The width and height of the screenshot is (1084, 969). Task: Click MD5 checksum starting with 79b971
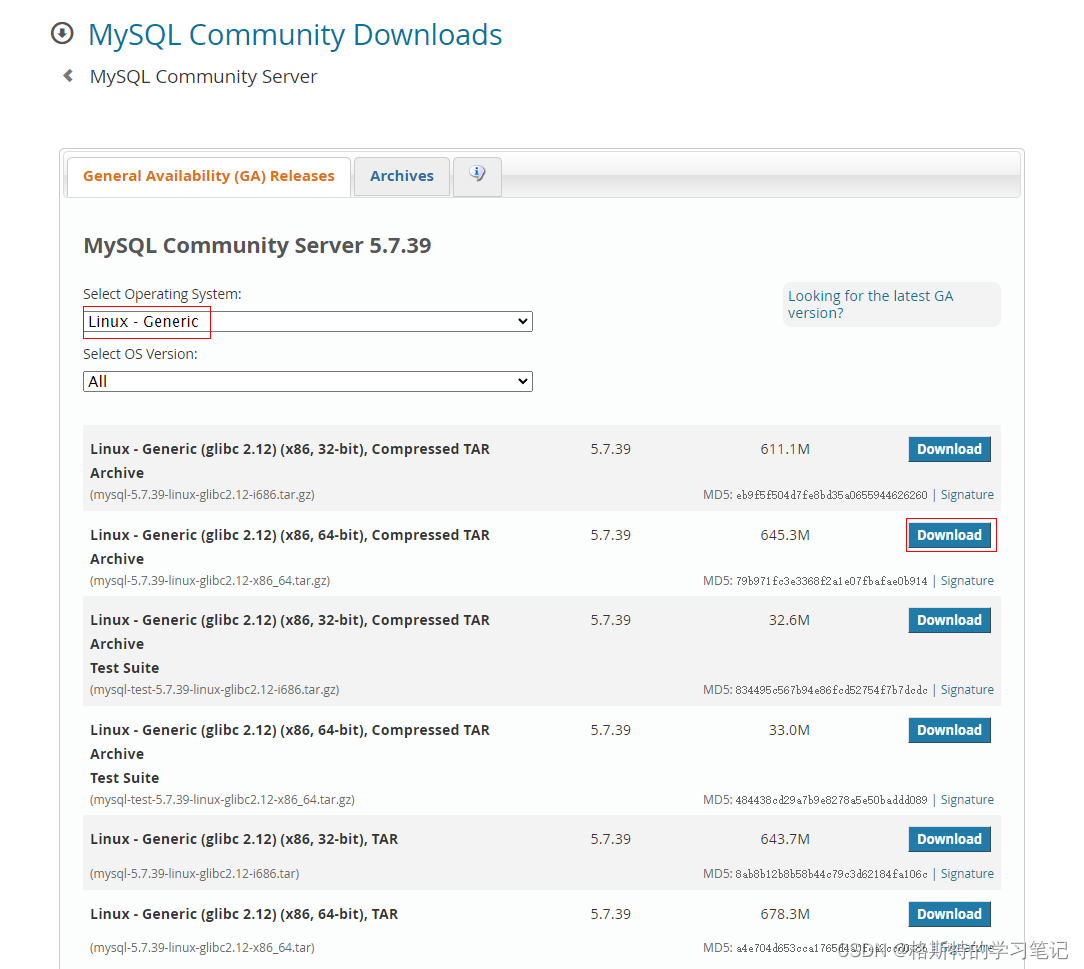[x=832, y=581]
